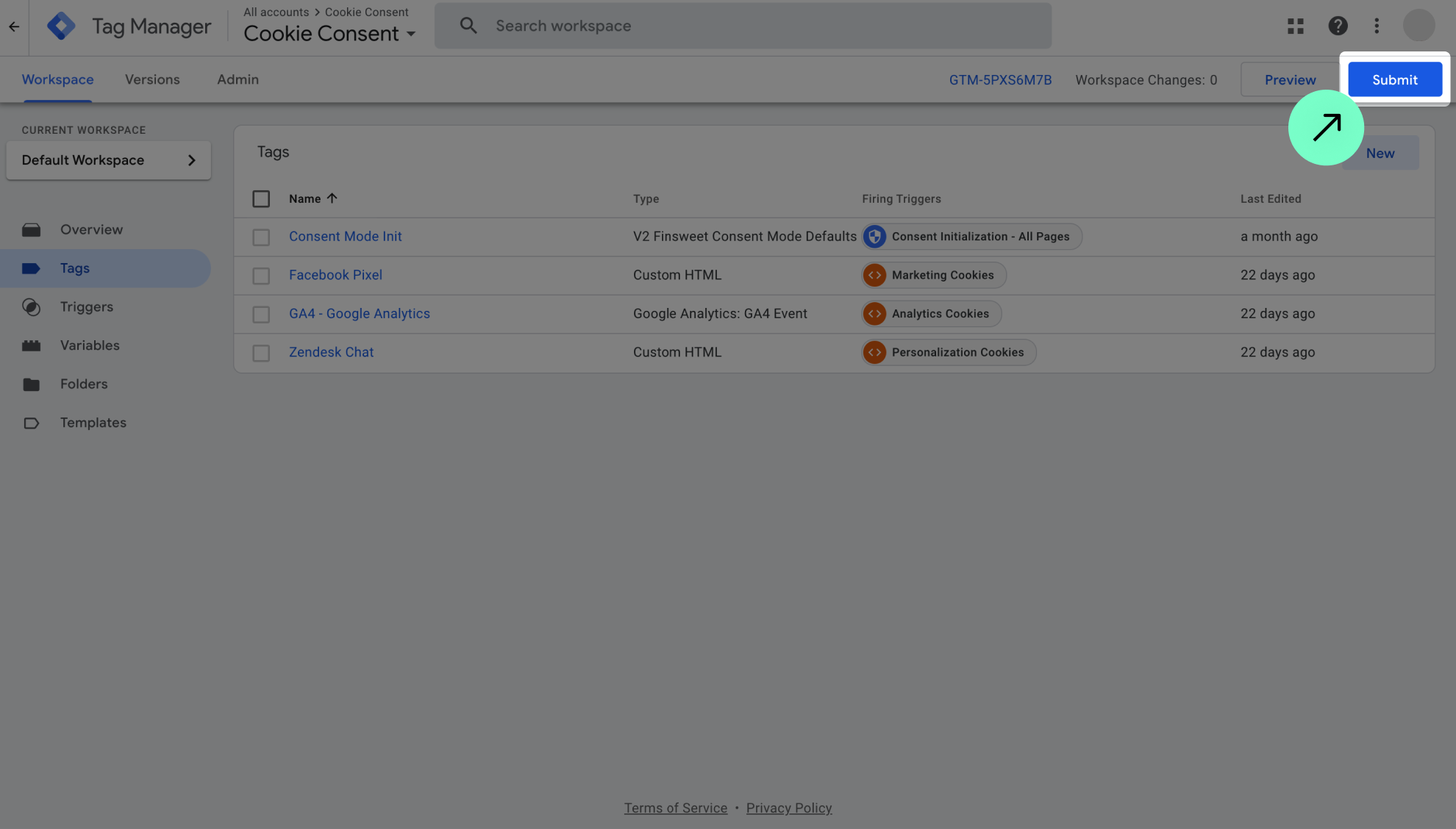Open the Cookie Consent container dropdown
Viewport: 1456px width, 829px height.
(x=329, y=34)
